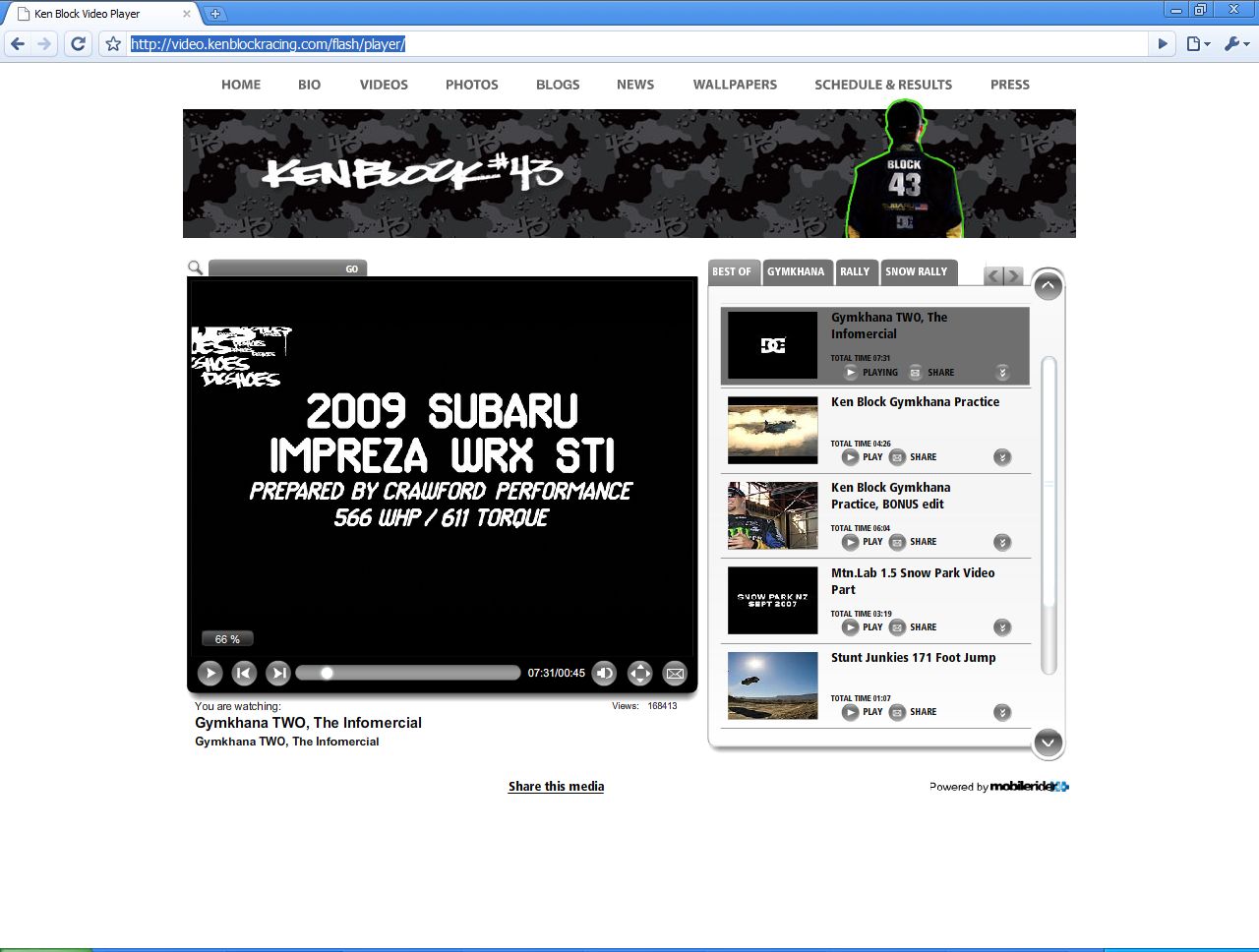Share Ken Block Gymkhana Practice video
The width and height of the screenshot is (1259, 952).
tap(897, 456)
